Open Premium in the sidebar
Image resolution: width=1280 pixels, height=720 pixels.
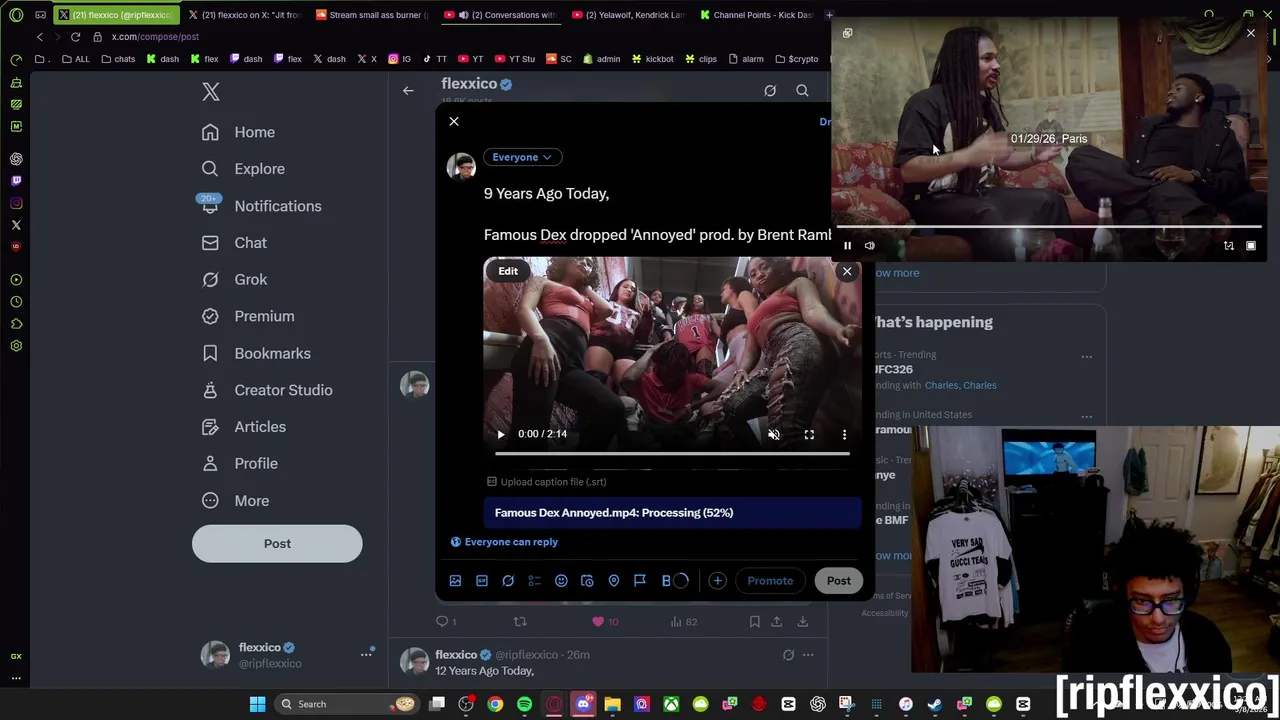click(248, 316)
